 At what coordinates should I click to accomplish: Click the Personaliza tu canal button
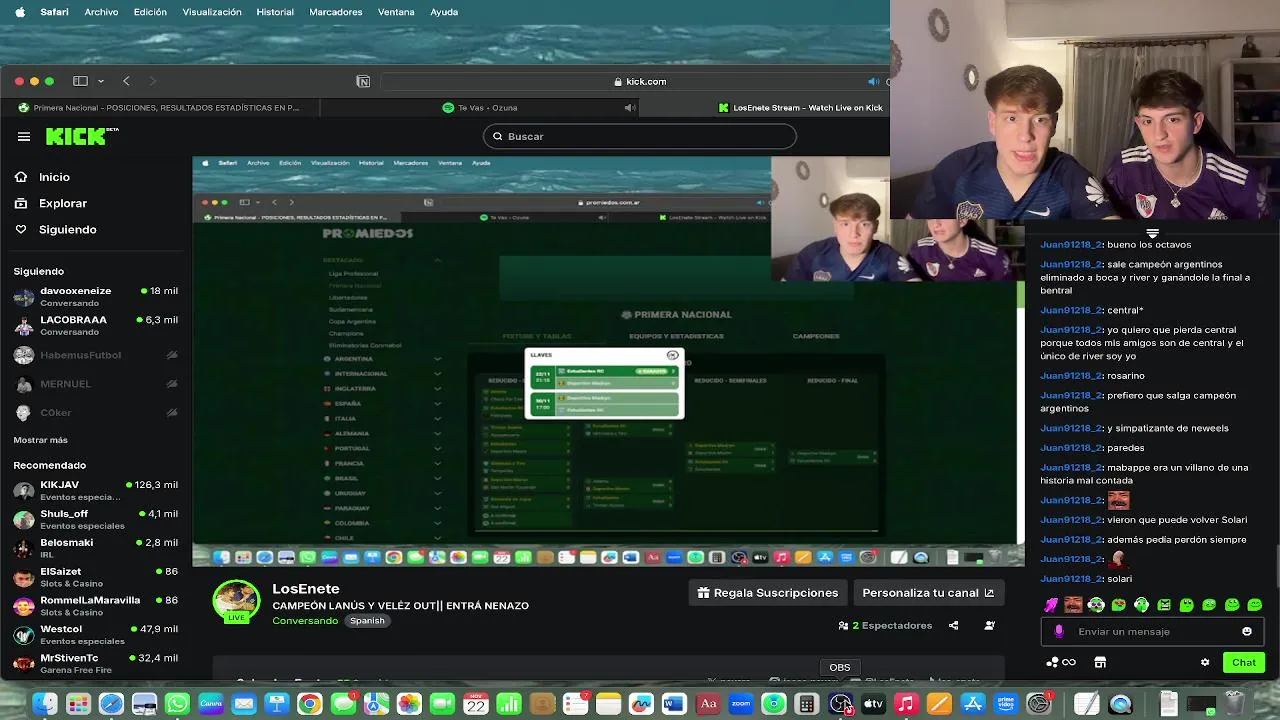928,593
